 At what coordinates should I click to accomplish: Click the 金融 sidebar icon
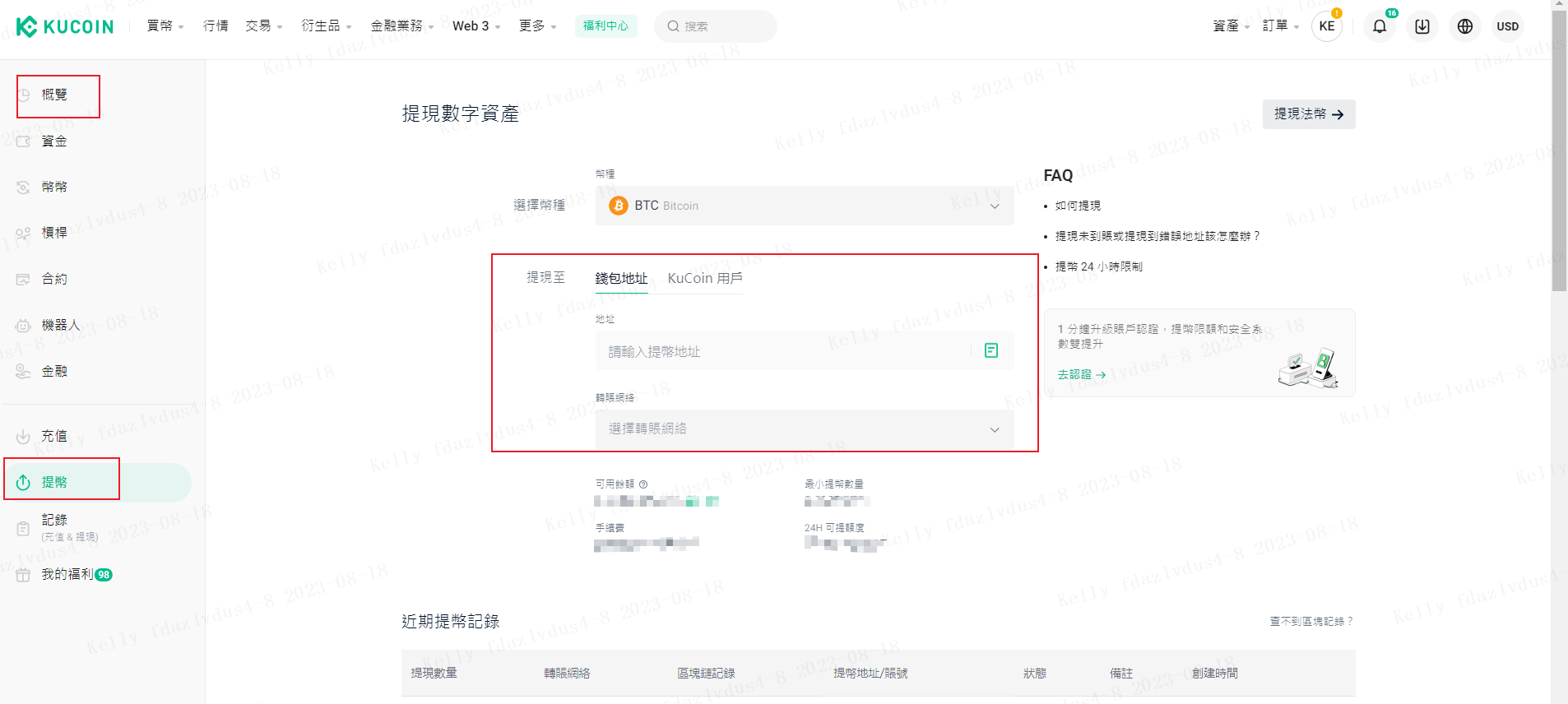[24, 372]
